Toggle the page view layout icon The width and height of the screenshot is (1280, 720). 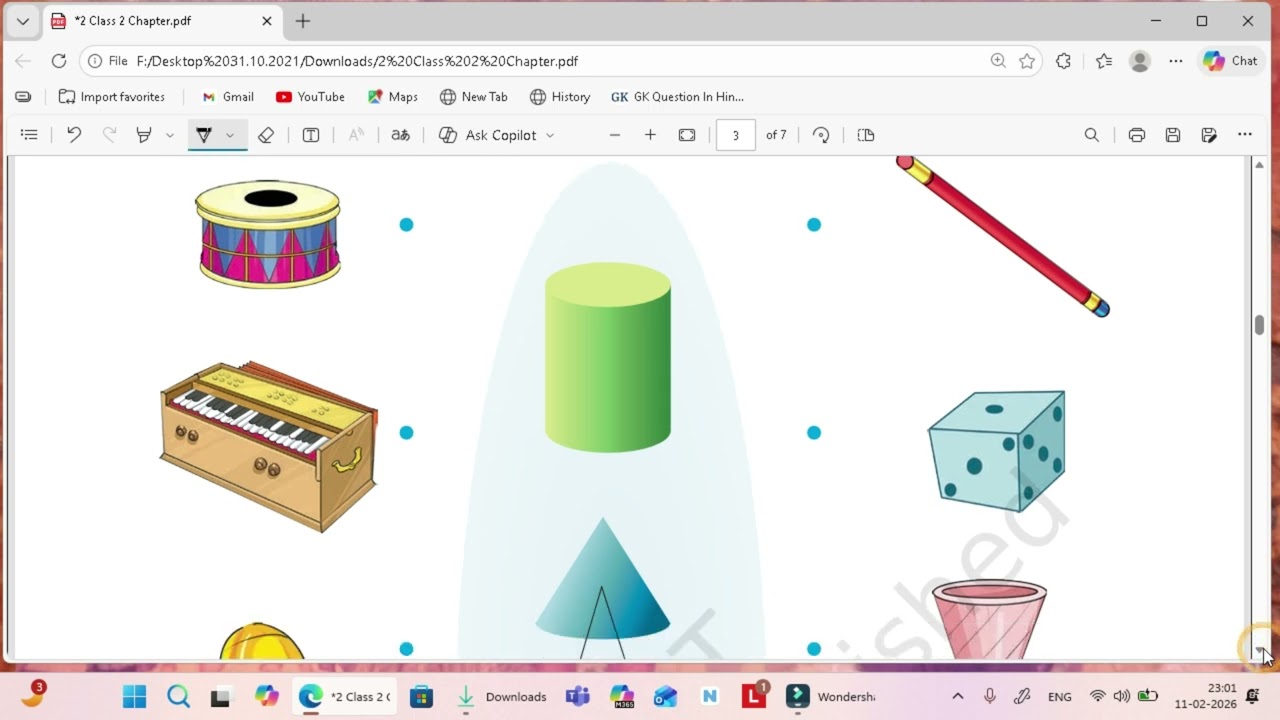866,135
